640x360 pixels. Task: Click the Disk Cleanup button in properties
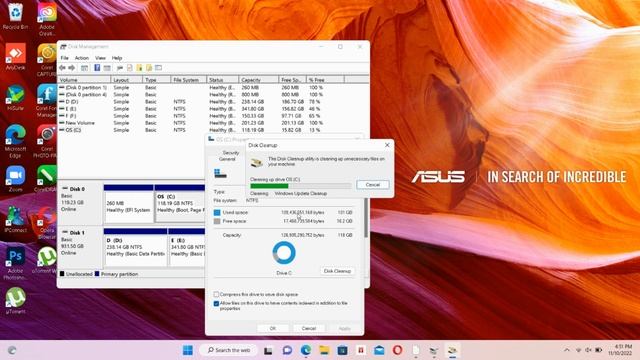[337, 271]
